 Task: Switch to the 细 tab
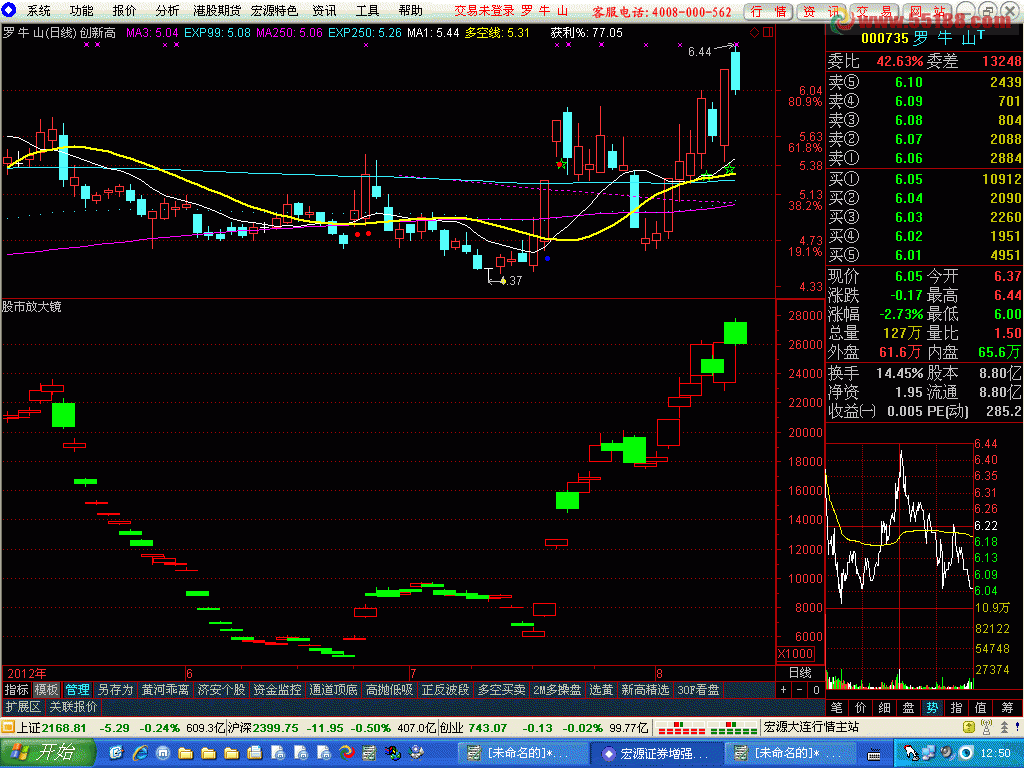pyautogui.click(x=884, y=707)
